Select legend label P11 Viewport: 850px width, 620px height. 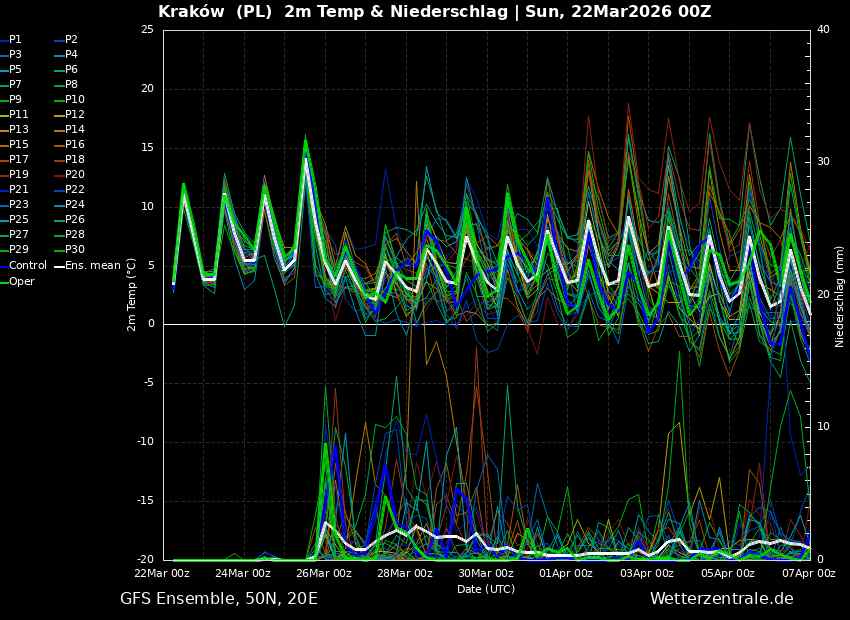14,114
